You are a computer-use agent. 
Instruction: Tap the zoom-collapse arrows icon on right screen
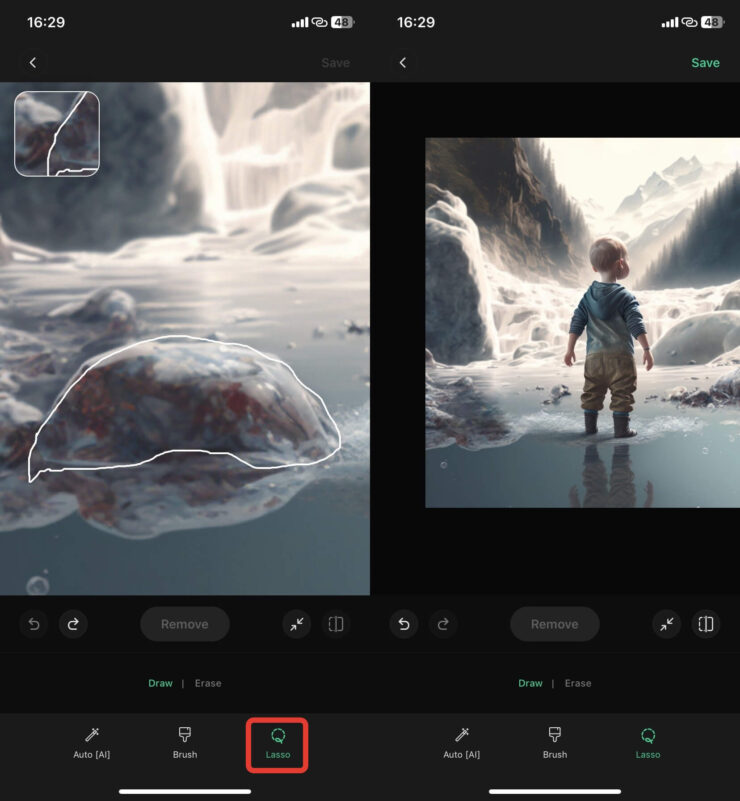click(667, 624)
